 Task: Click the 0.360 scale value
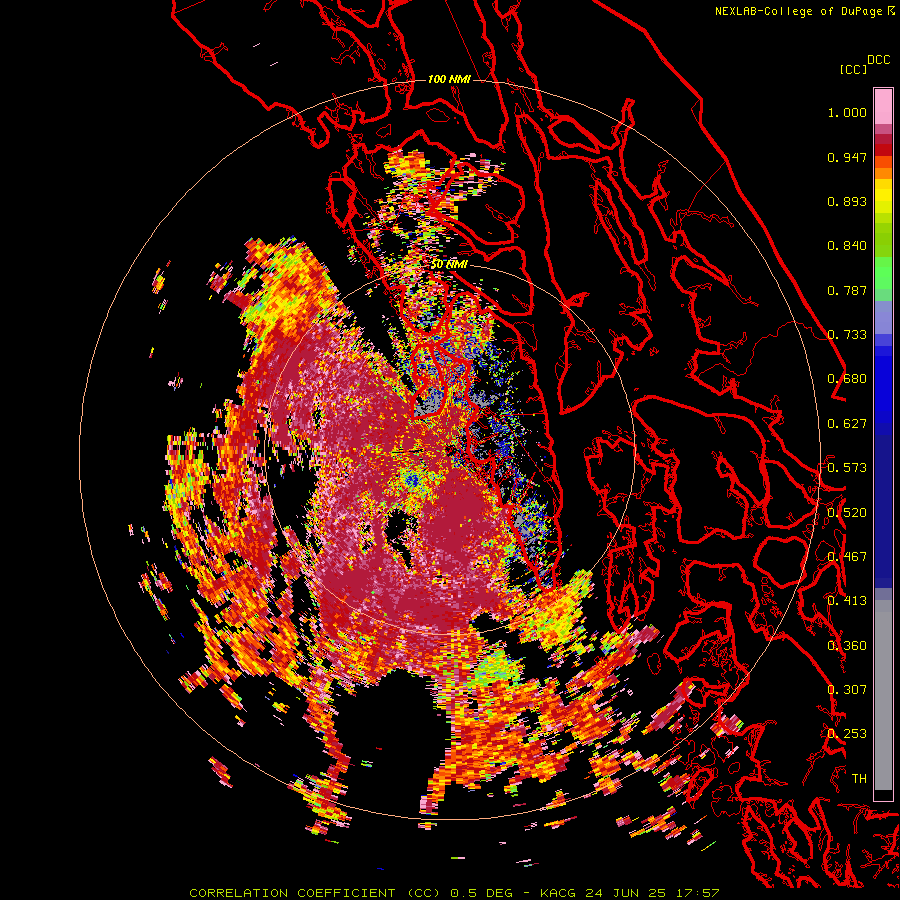pyautogui.click(x=847, y=645)
